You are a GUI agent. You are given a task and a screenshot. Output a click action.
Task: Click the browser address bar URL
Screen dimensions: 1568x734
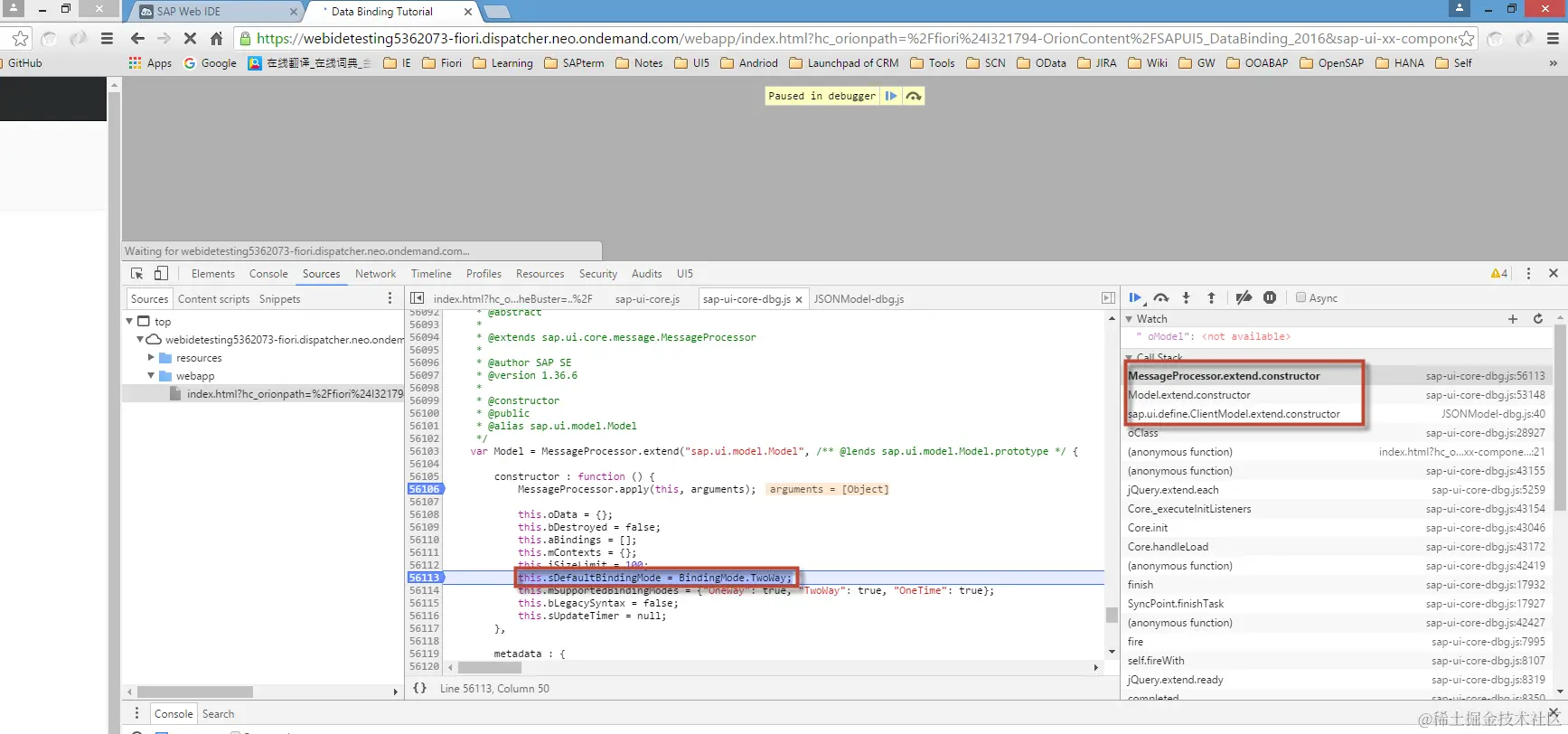(854, 38)
